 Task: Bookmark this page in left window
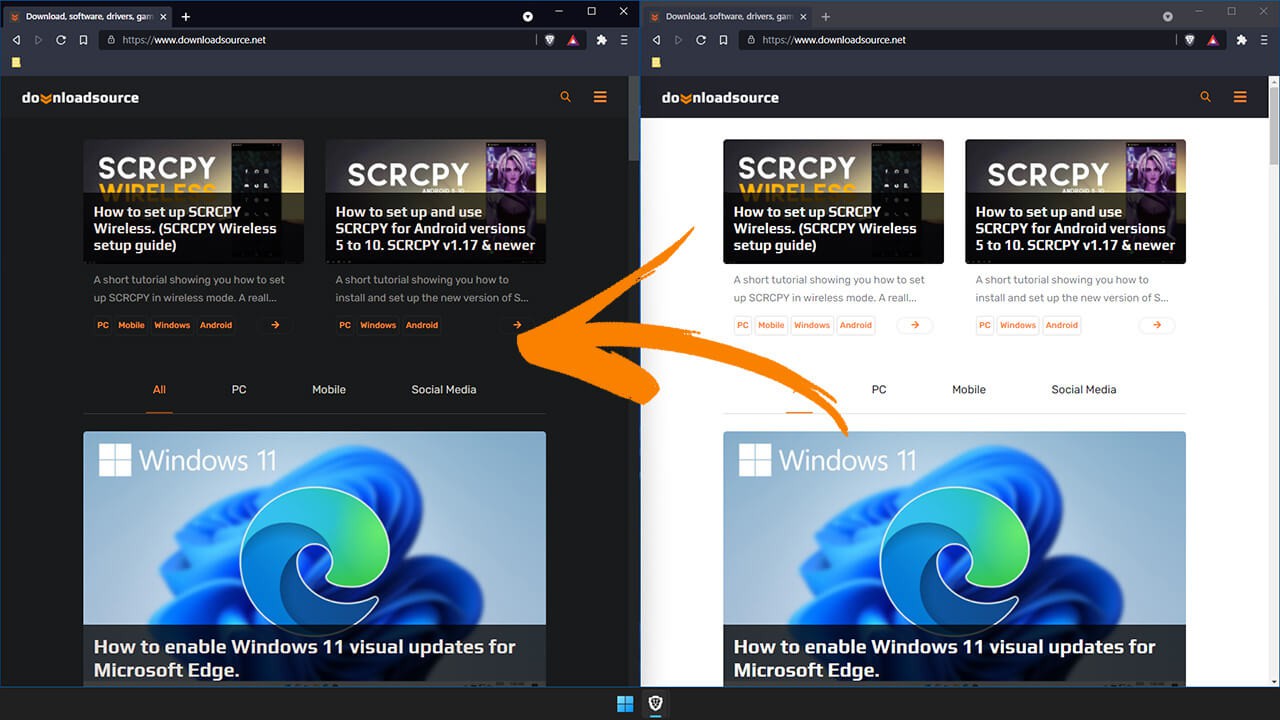coord(83,40)
